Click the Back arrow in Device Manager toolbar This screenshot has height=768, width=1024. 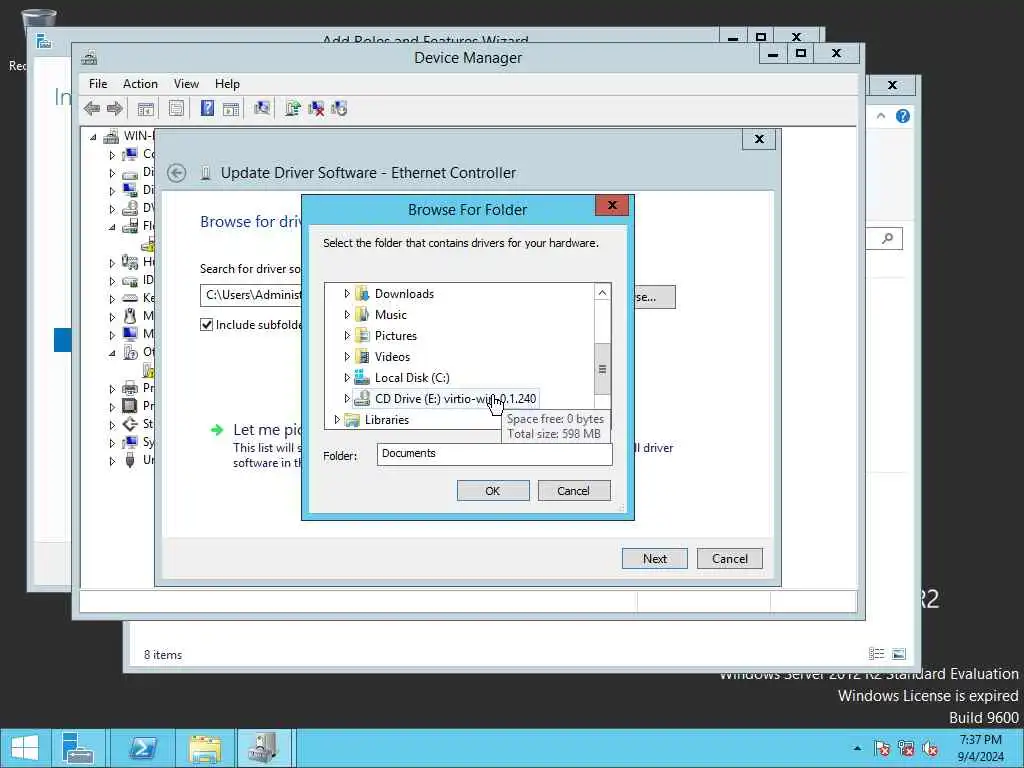pyautogui.click(x=92, y=108)
